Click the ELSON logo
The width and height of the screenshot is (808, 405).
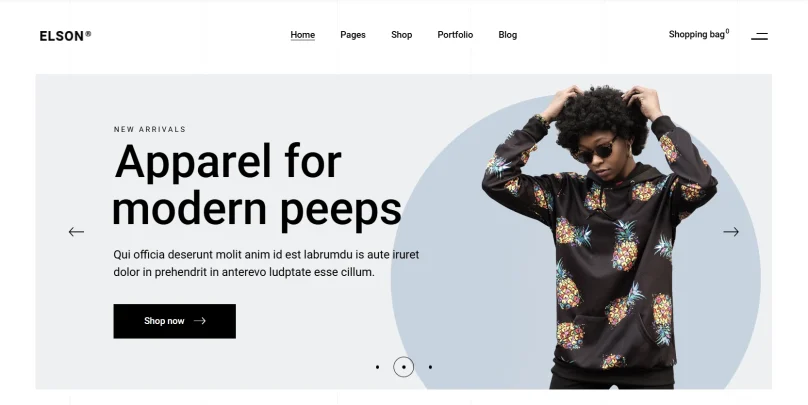[x=65, y=36]
